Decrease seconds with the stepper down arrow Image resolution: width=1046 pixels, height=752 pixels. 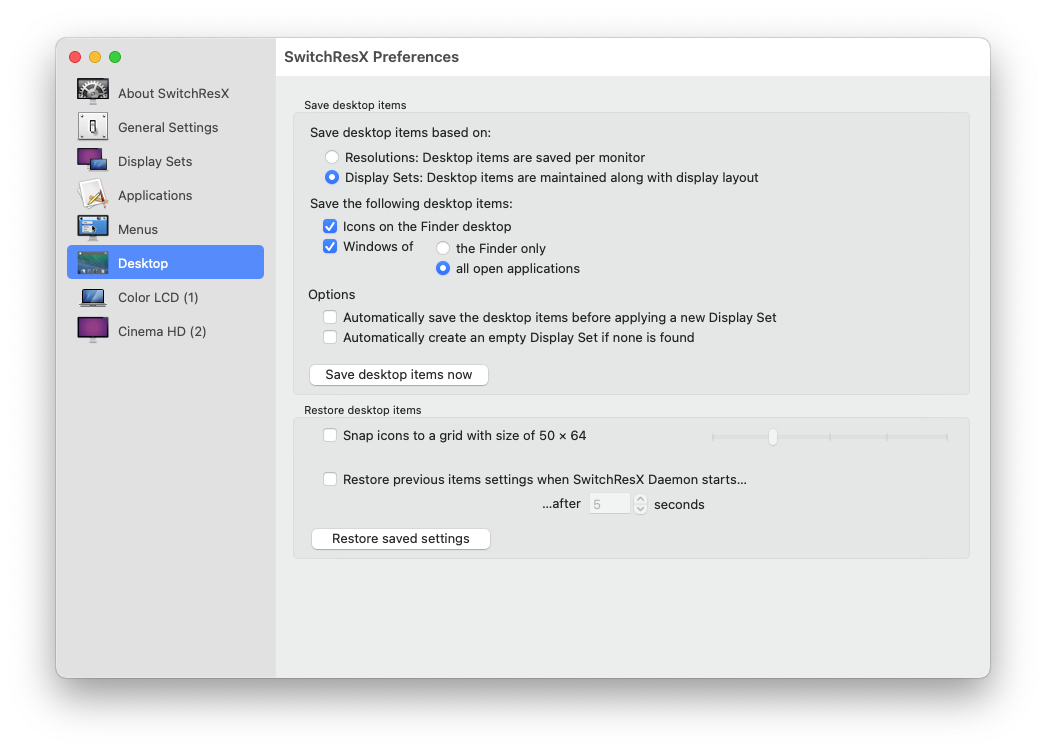640,509
